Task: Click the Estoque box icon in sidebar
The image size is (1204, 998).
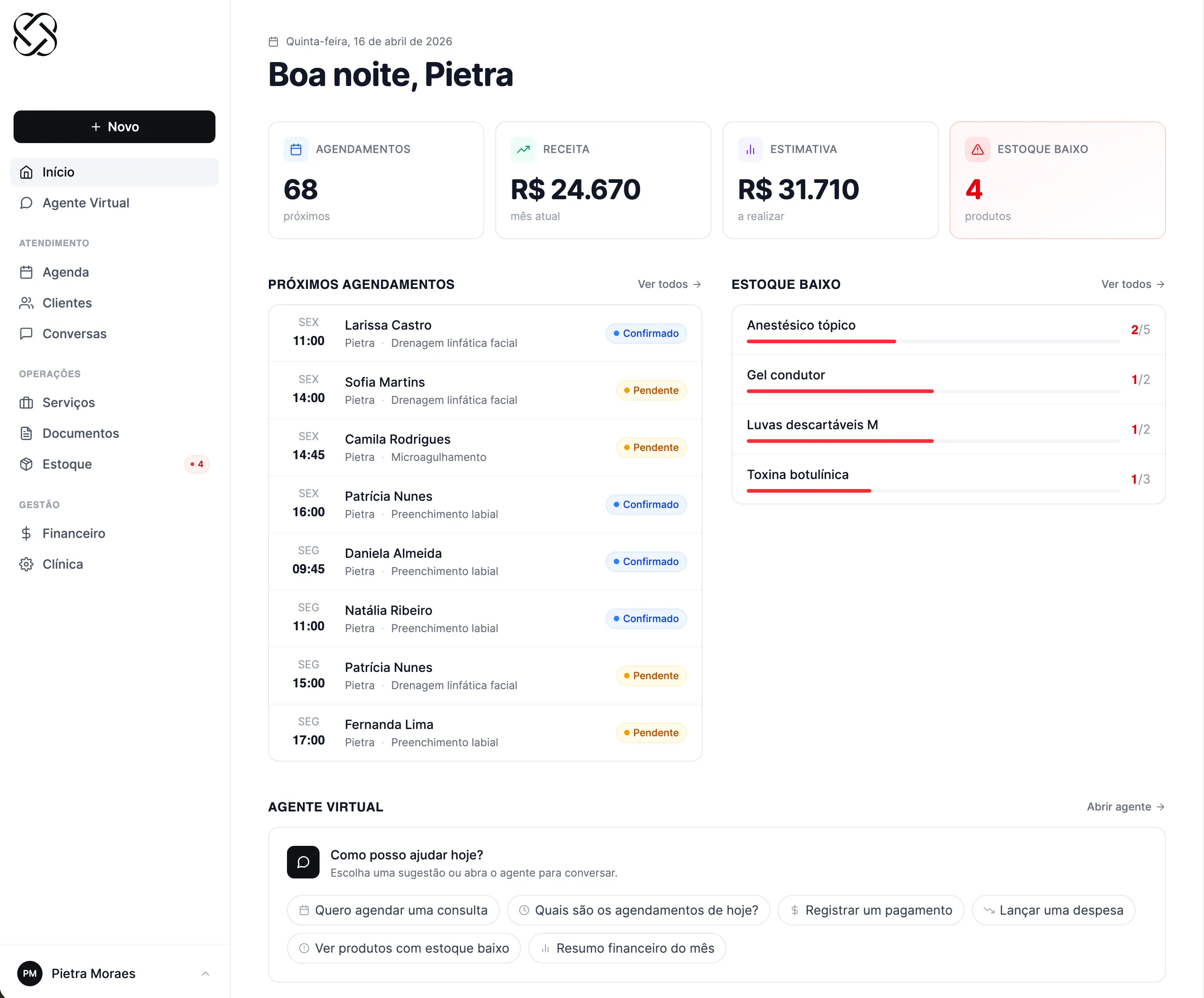Action: click(x=26, y=464)
